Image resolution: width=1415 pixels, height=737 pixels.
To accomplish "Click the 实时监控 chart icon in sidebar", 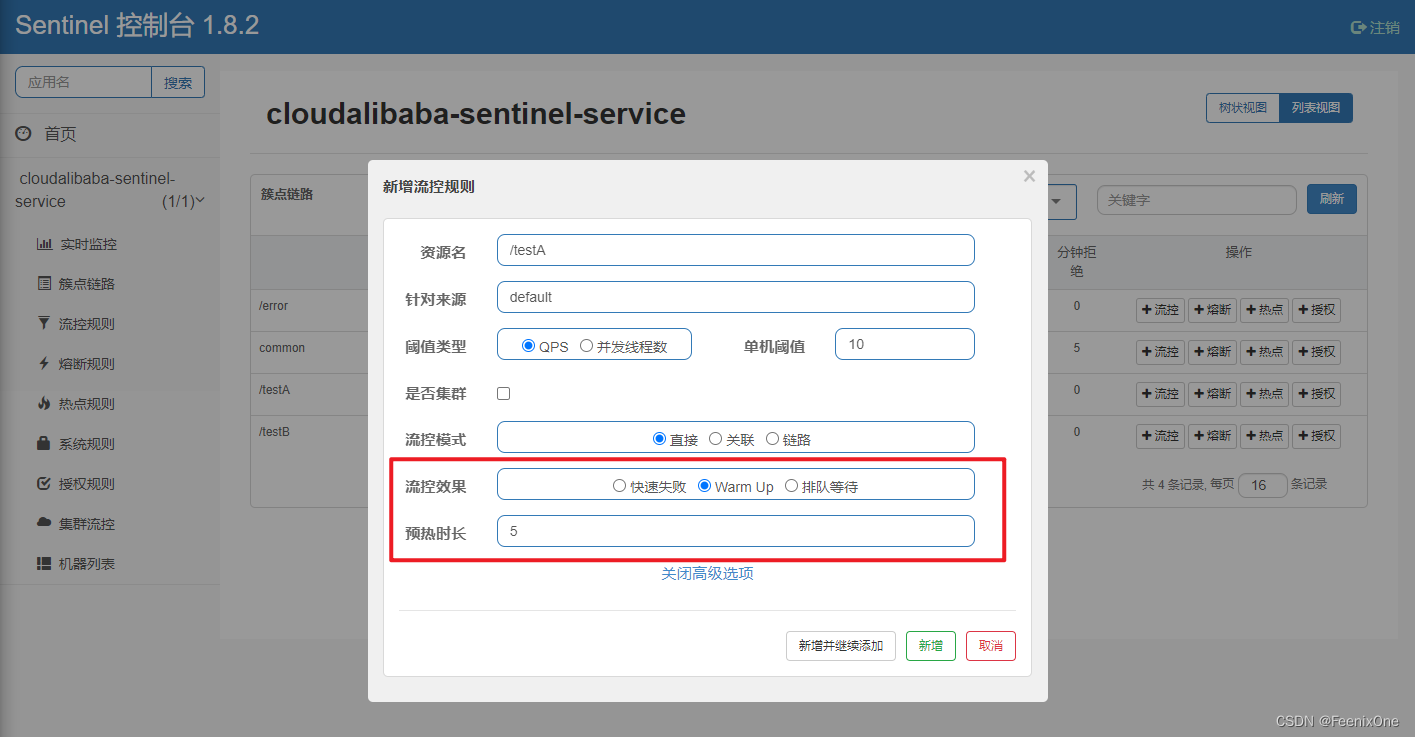I will (x=44, y=244).
